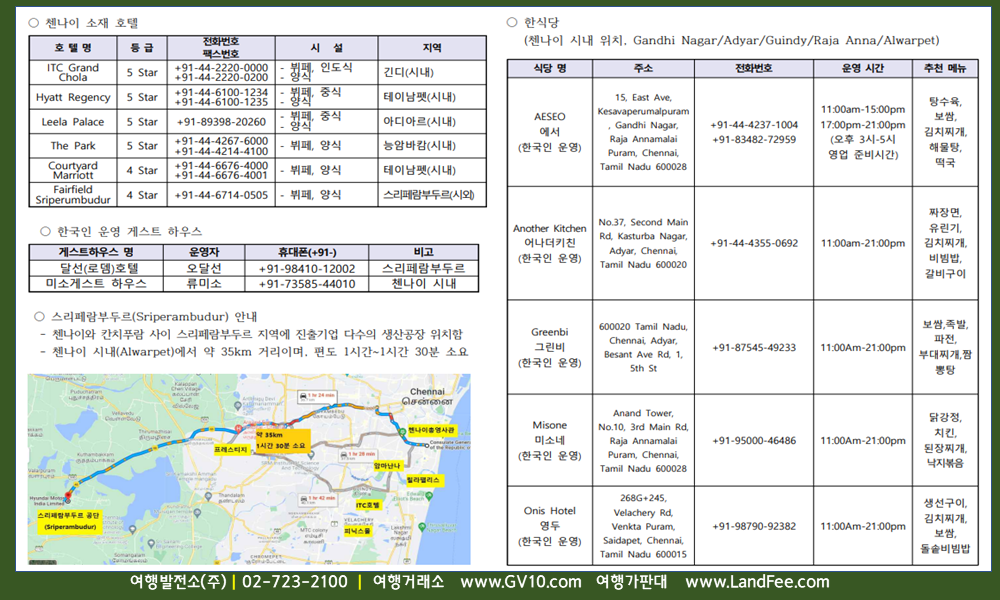Select the 'Misone 미소네' restaurant cell
This screenshot has height=600, width=1000.
550,440
